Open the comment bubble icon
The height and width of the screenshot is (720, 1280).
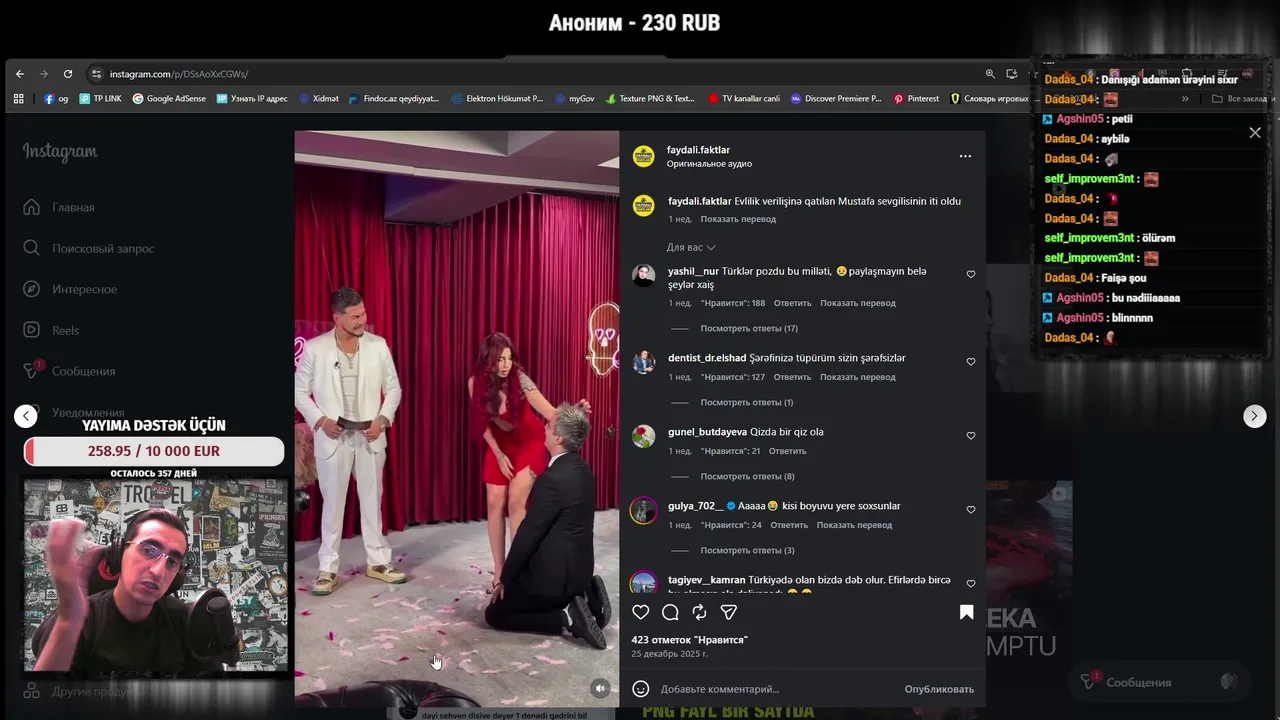670,612
